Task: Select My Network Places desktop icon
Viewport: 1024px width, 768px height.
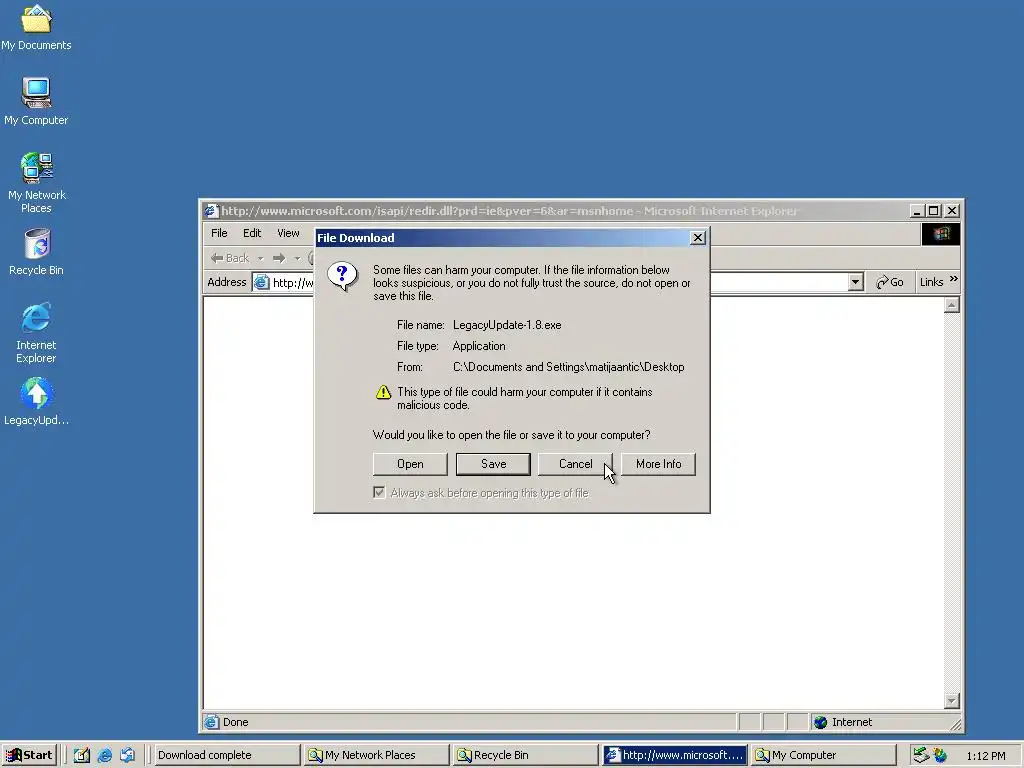Action: point(36,183)
